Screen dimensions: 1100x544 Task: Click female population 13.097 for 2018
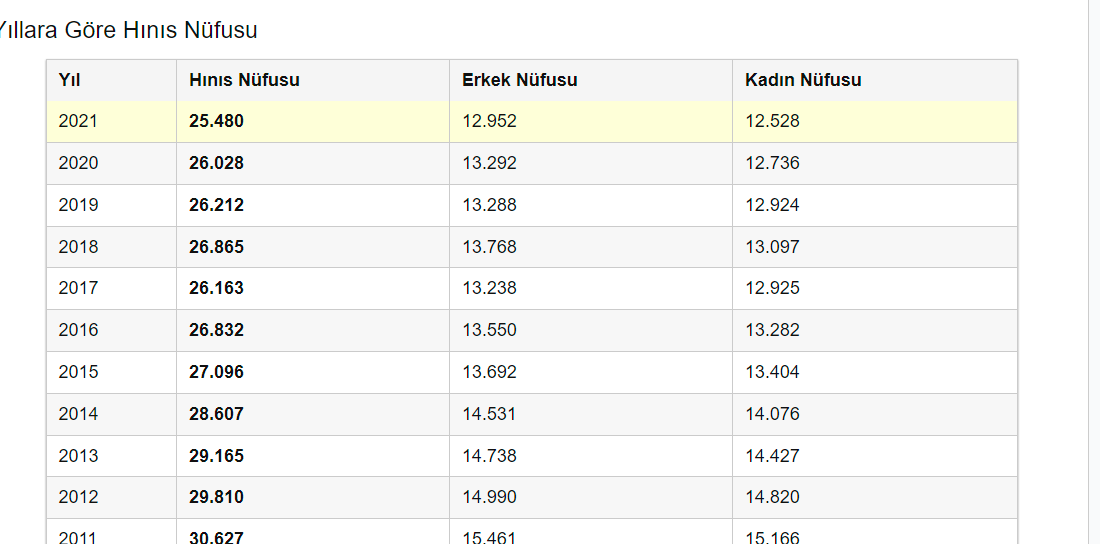(x=772, y=247)
